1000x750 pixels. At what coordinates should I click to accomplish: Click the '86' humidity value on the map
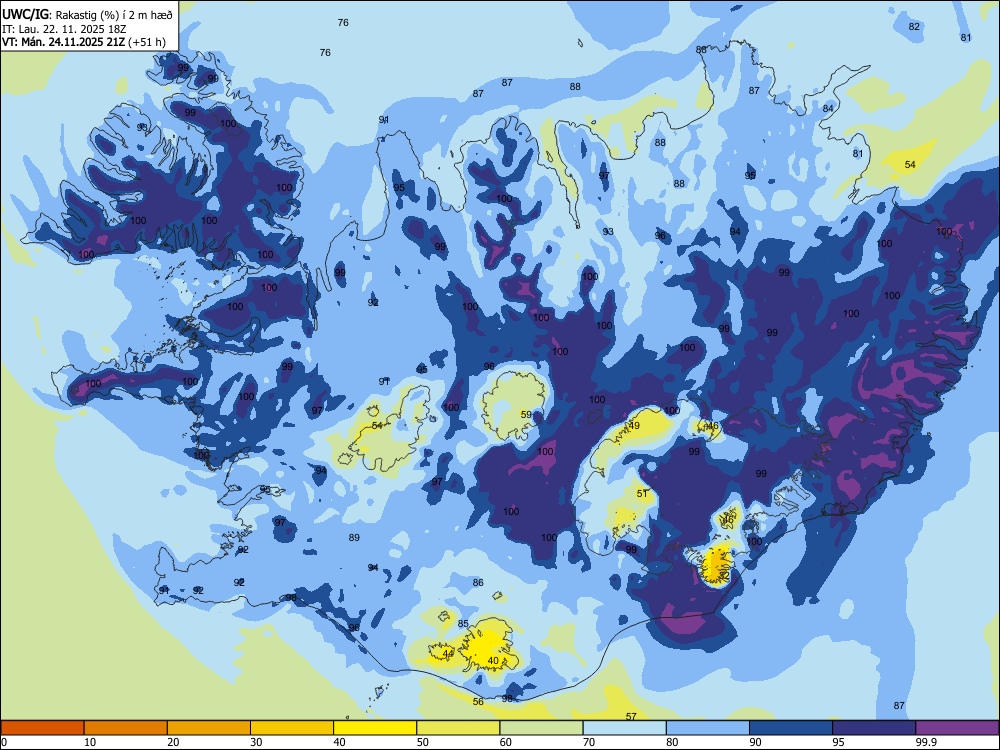click(478, 582)
